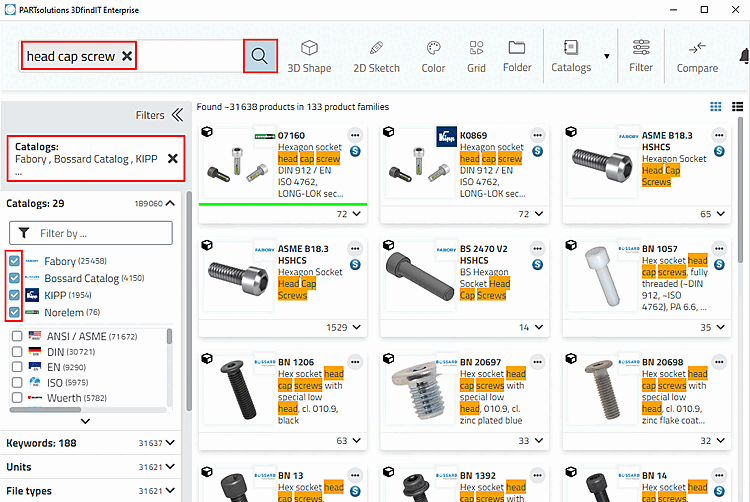Check the ISO catalog

pyautogui.click(x=17, y=382)
